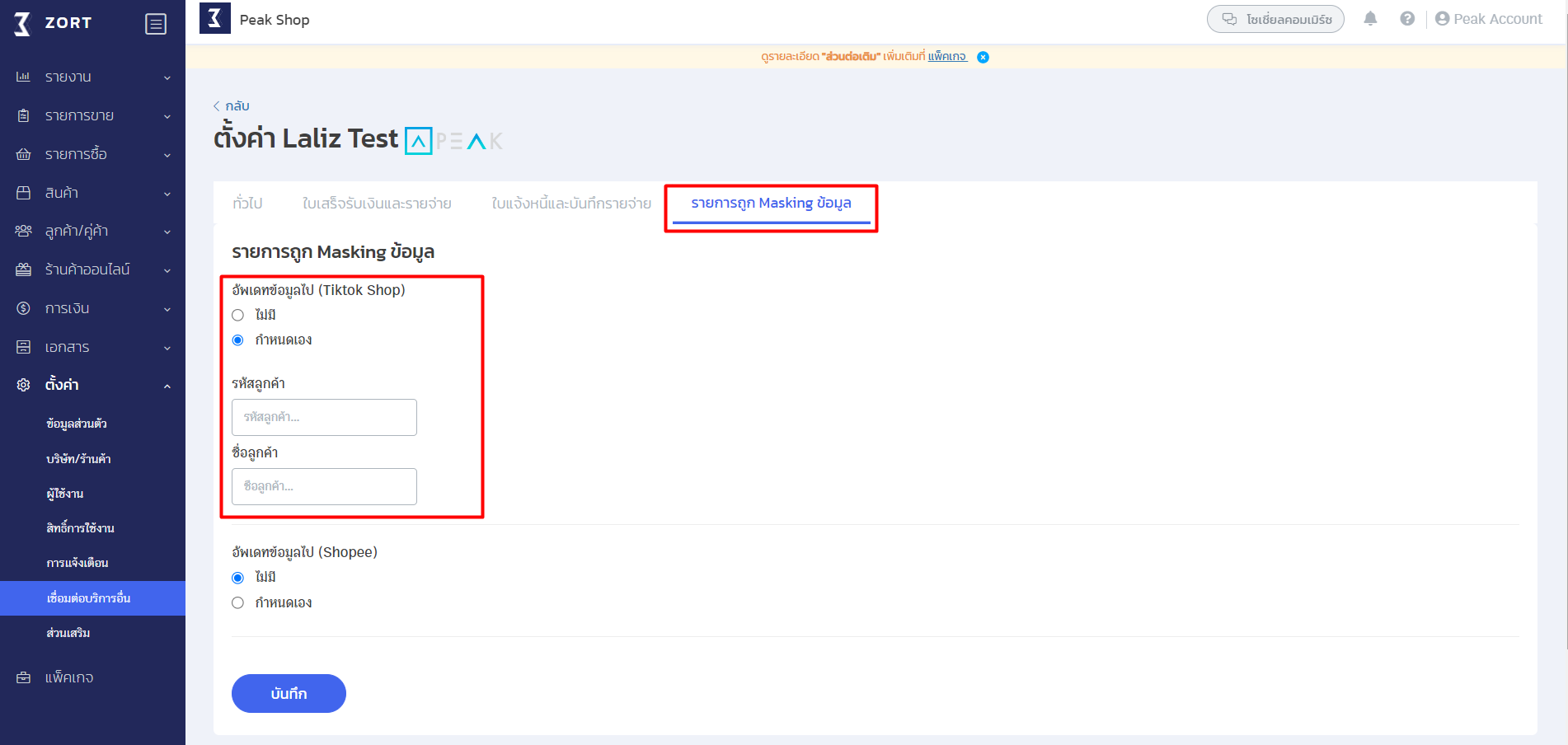The height and width of the screenshot is (745, 1568).
Task: Open ข้อมูลส่วนตัว in sidebar
Action: [77, 424]
